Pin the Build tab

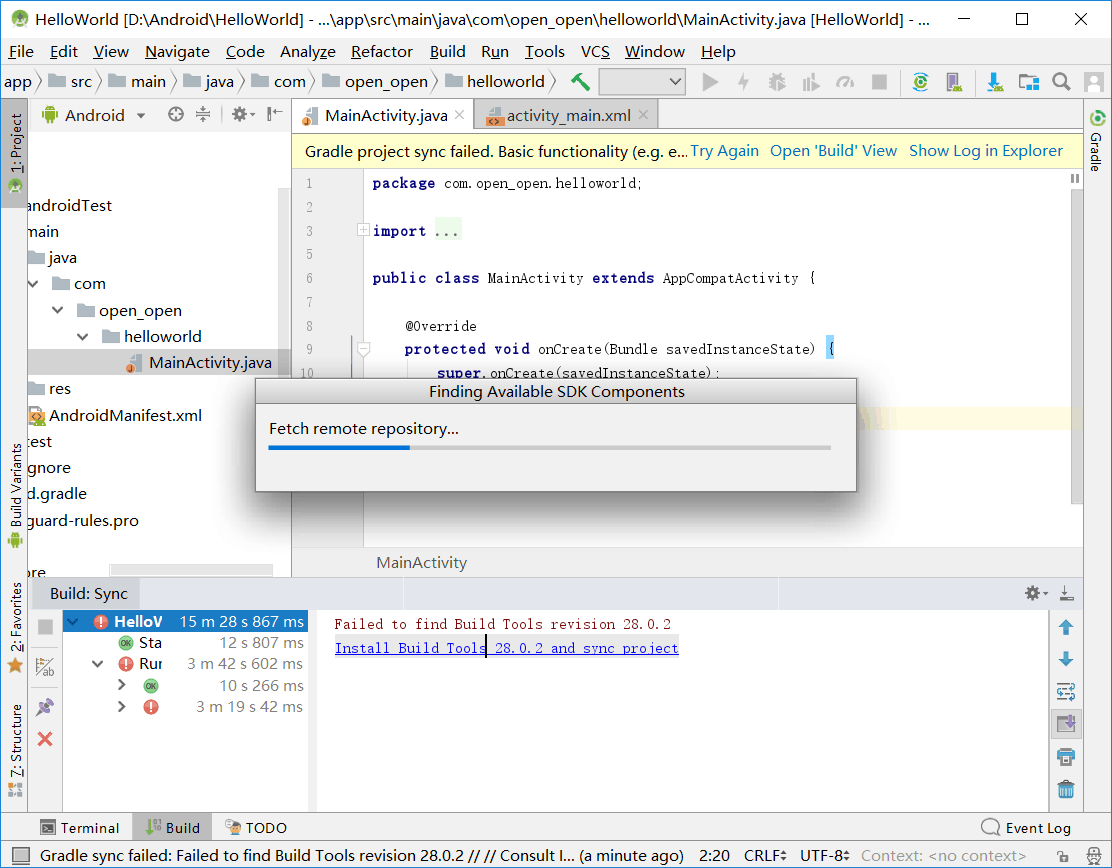click(x=45, y=706)
